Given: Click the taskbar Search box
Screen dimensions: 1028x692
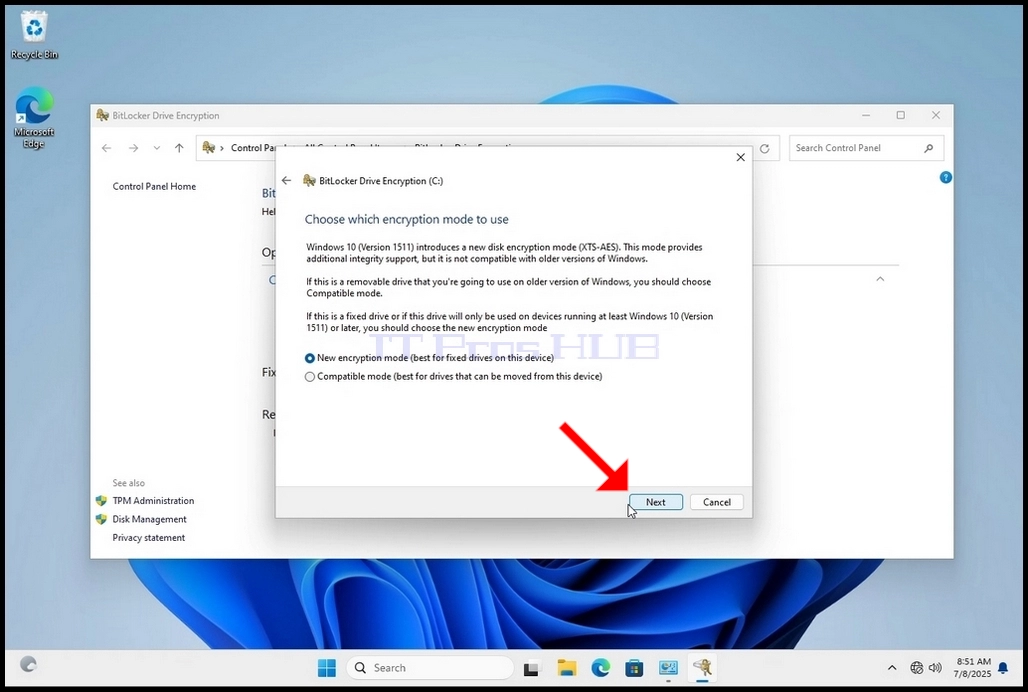Looking at the screenshot, I should pyautogui.click(x=429, y=668).
